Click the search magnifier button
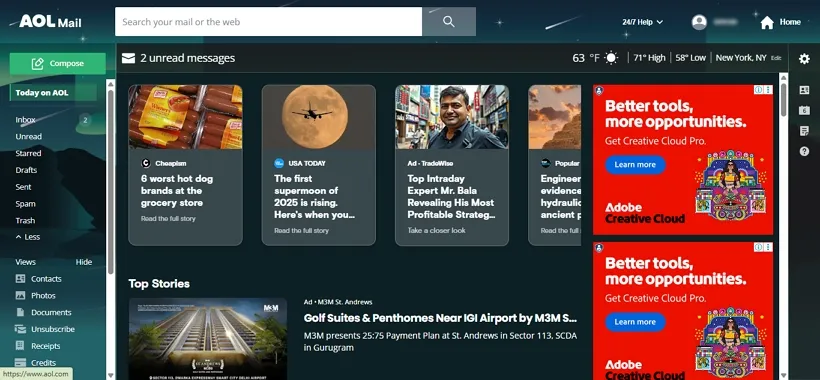 pyautogui.click(x=449, y=21)
